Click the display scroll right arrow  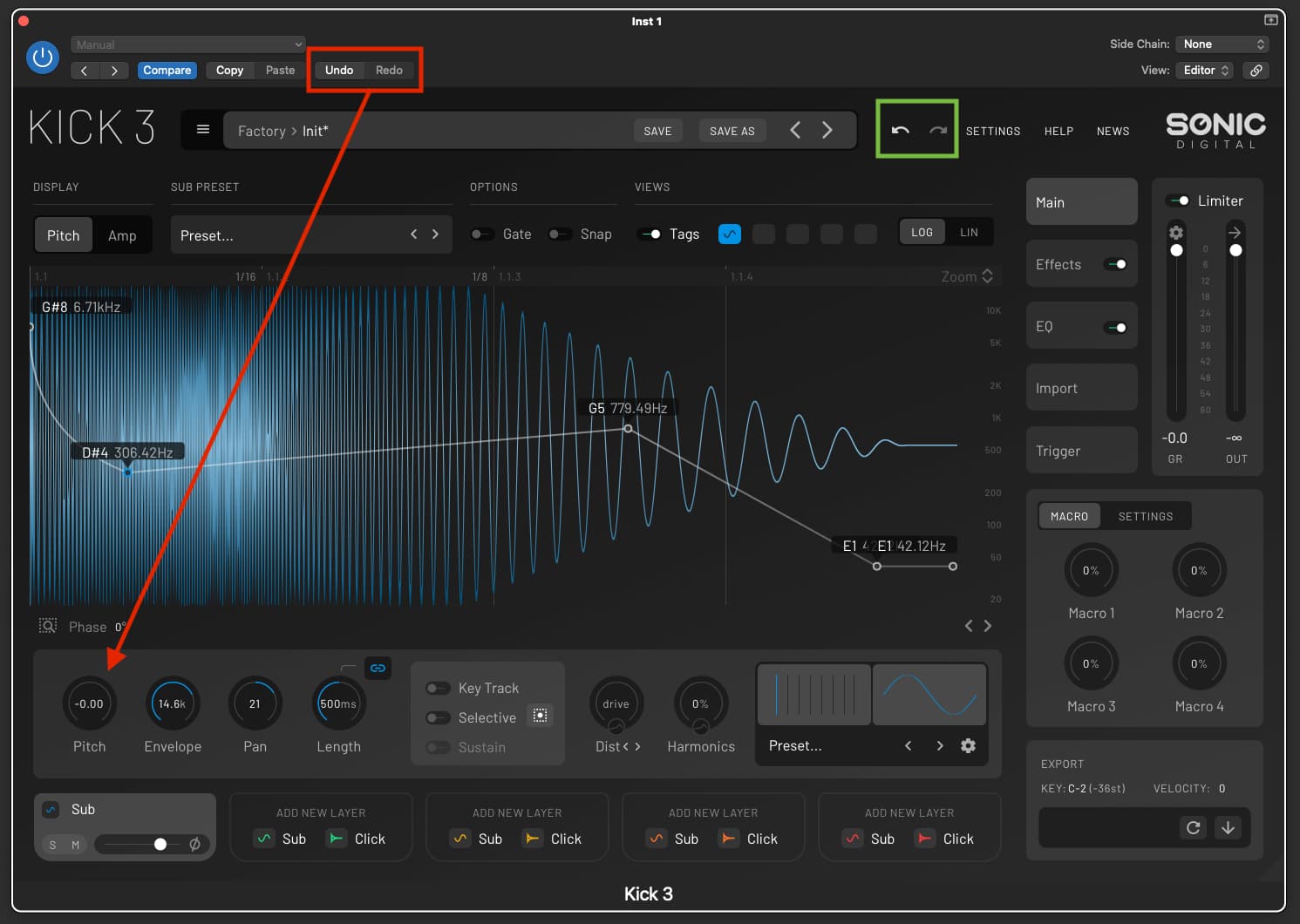pyautogui.click(x=988, y=626)
